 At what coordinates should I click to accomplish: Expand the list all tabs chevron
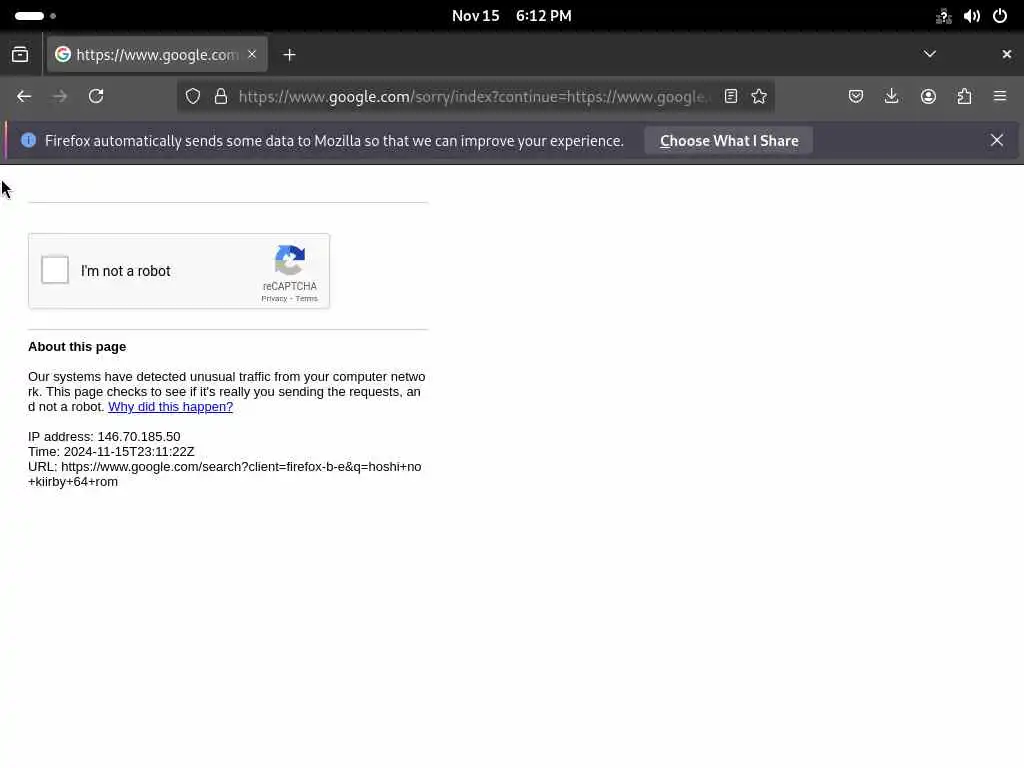click(929, 54)
